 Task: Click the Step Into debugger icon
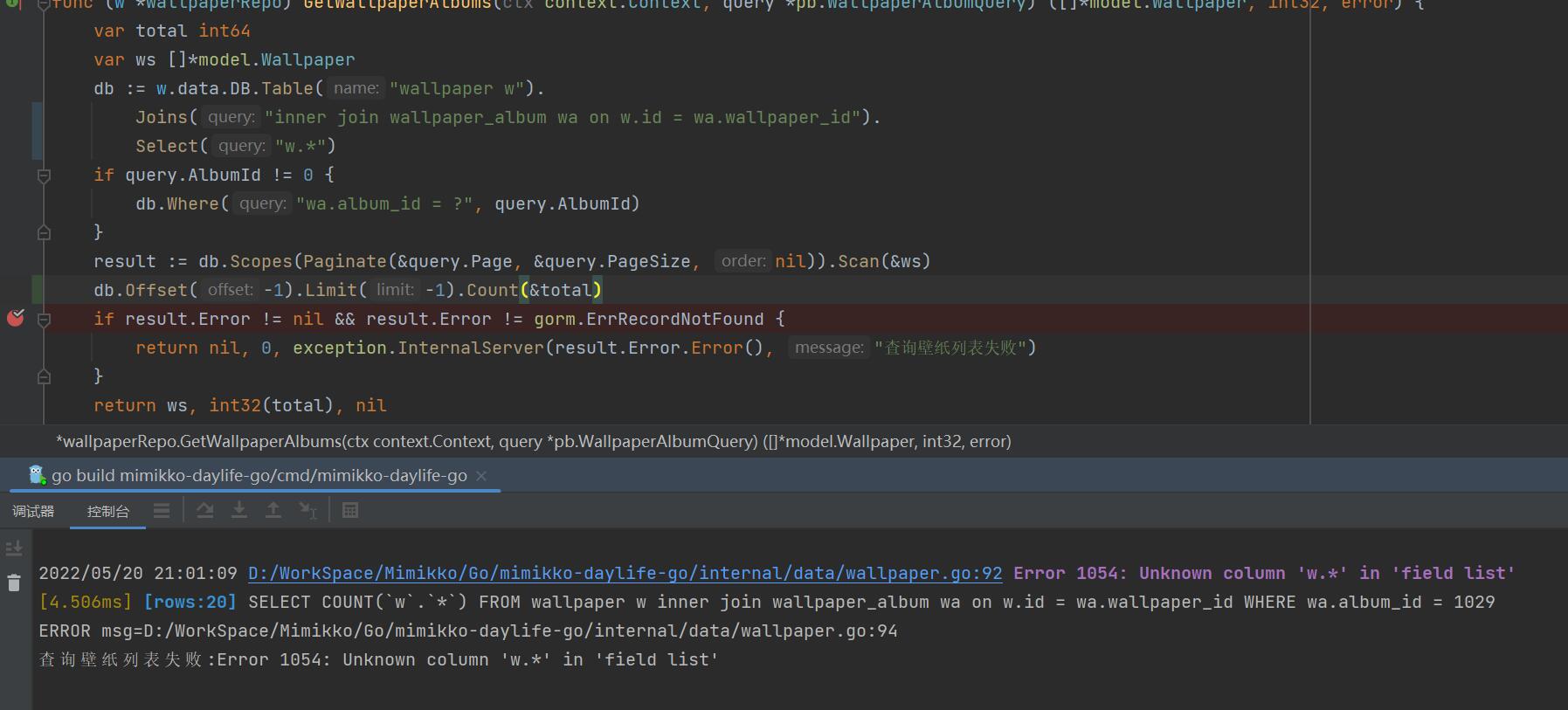point(238,511)
